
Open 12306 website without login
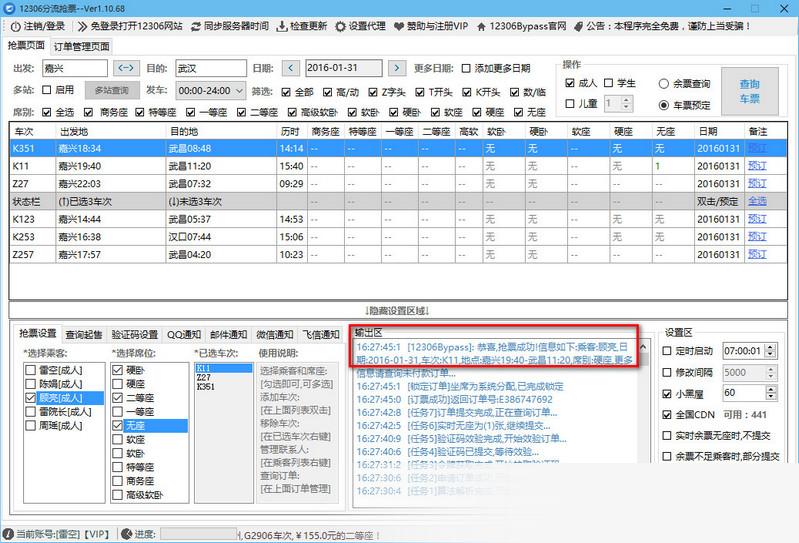coord(83,25)
